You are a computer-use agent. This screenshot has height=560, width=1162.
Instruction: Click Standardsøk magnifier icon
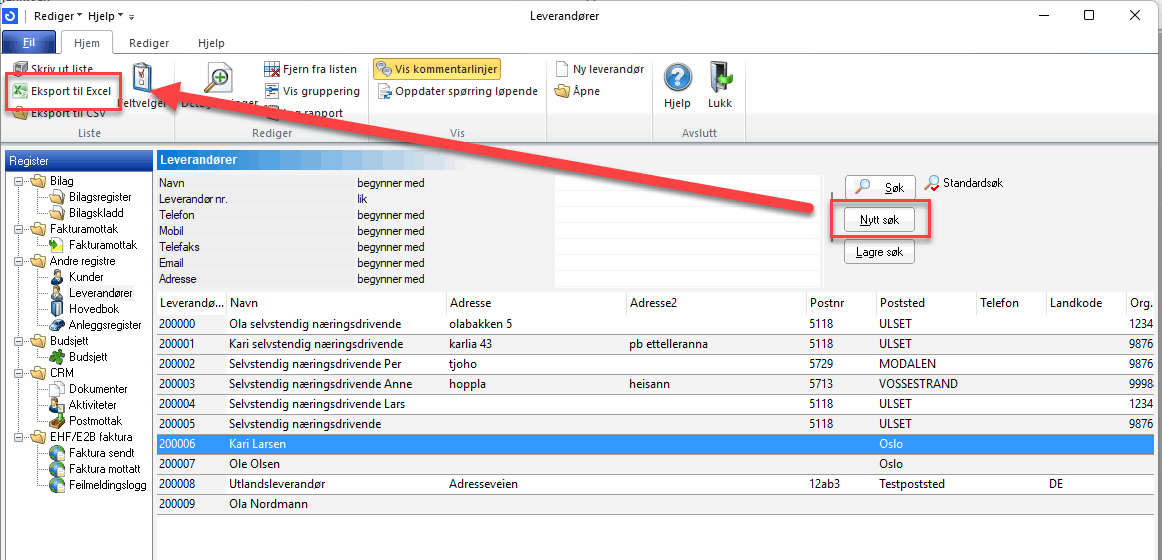click(932, 183)
